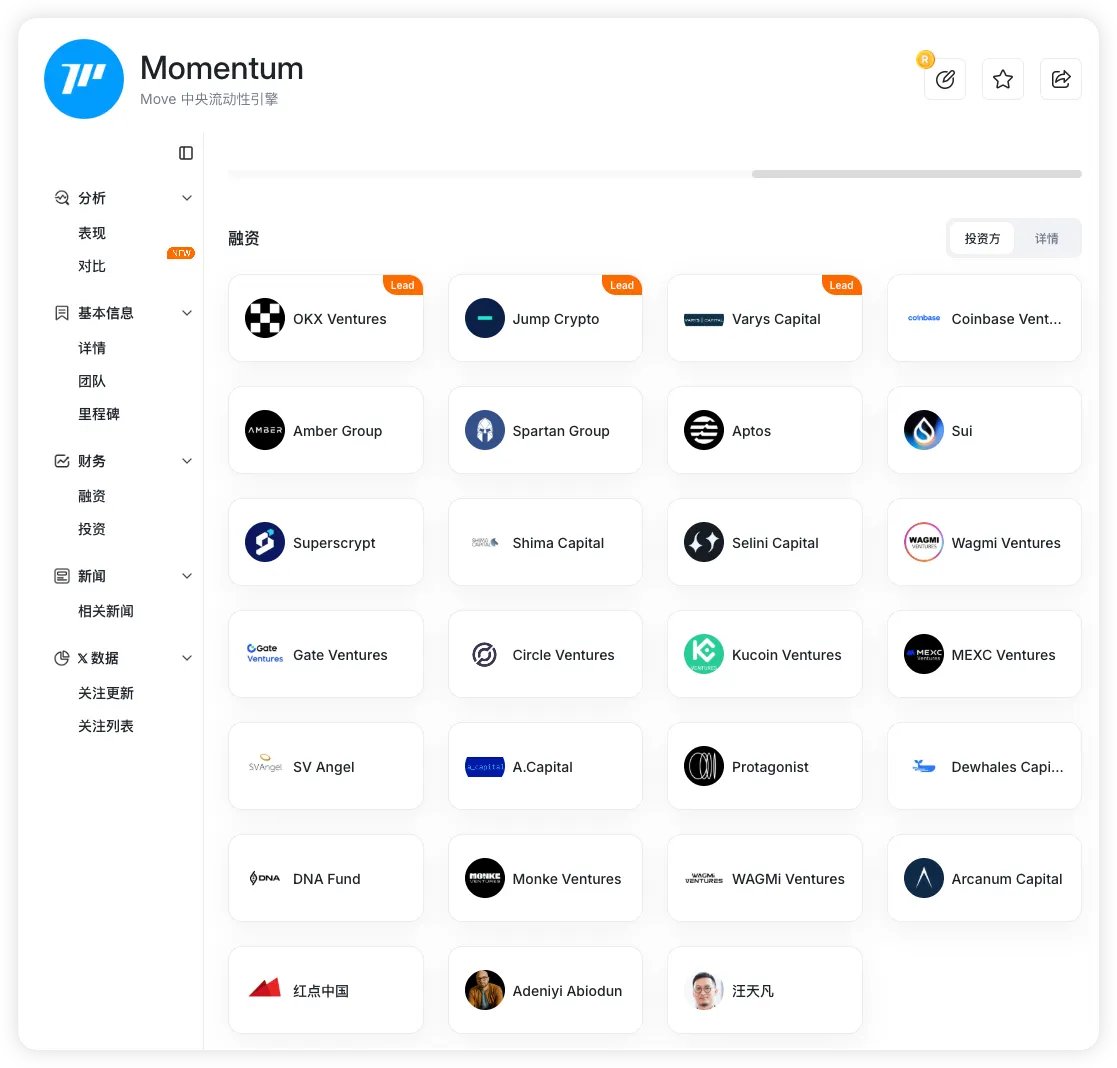Open 相关新闻 in the sidebar
Screen dimensions: 1117x1068
tap(105, 611)
